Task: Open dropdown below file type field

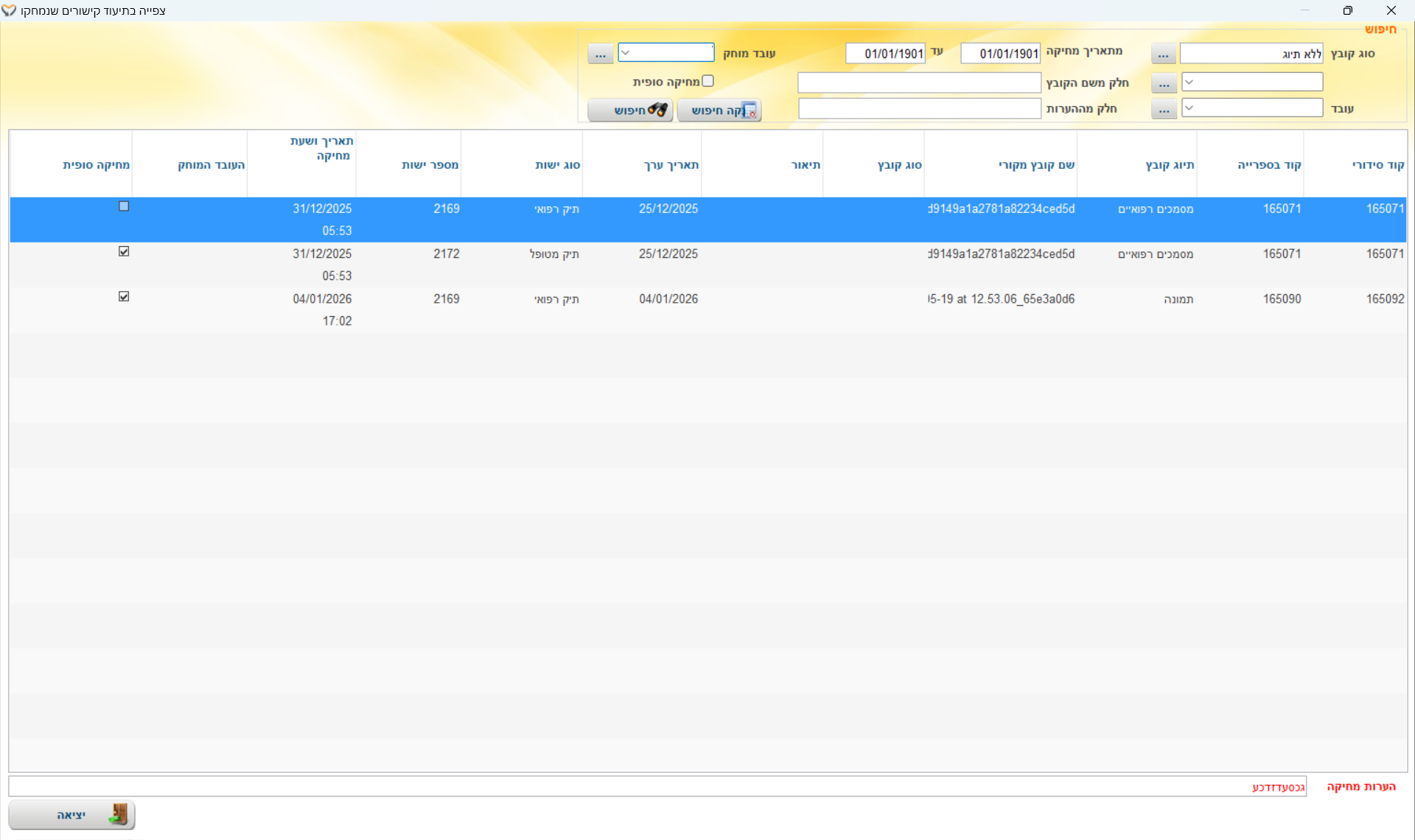Action: [1189, 82]
